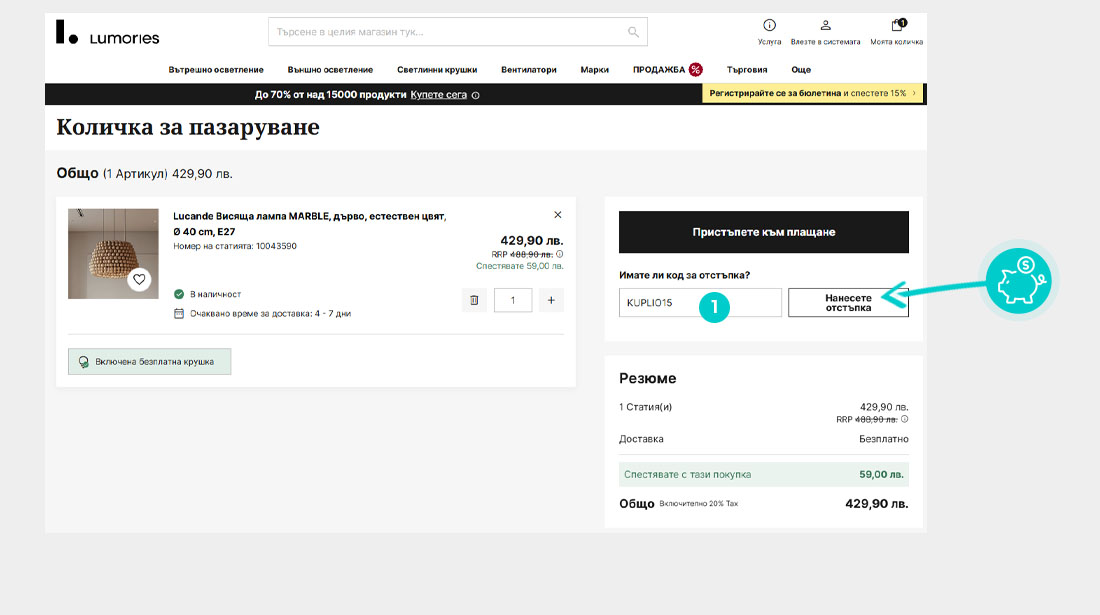The image size is (1100, 615).
Task: Open Вентилатори menu
Action: pos(529,70)
